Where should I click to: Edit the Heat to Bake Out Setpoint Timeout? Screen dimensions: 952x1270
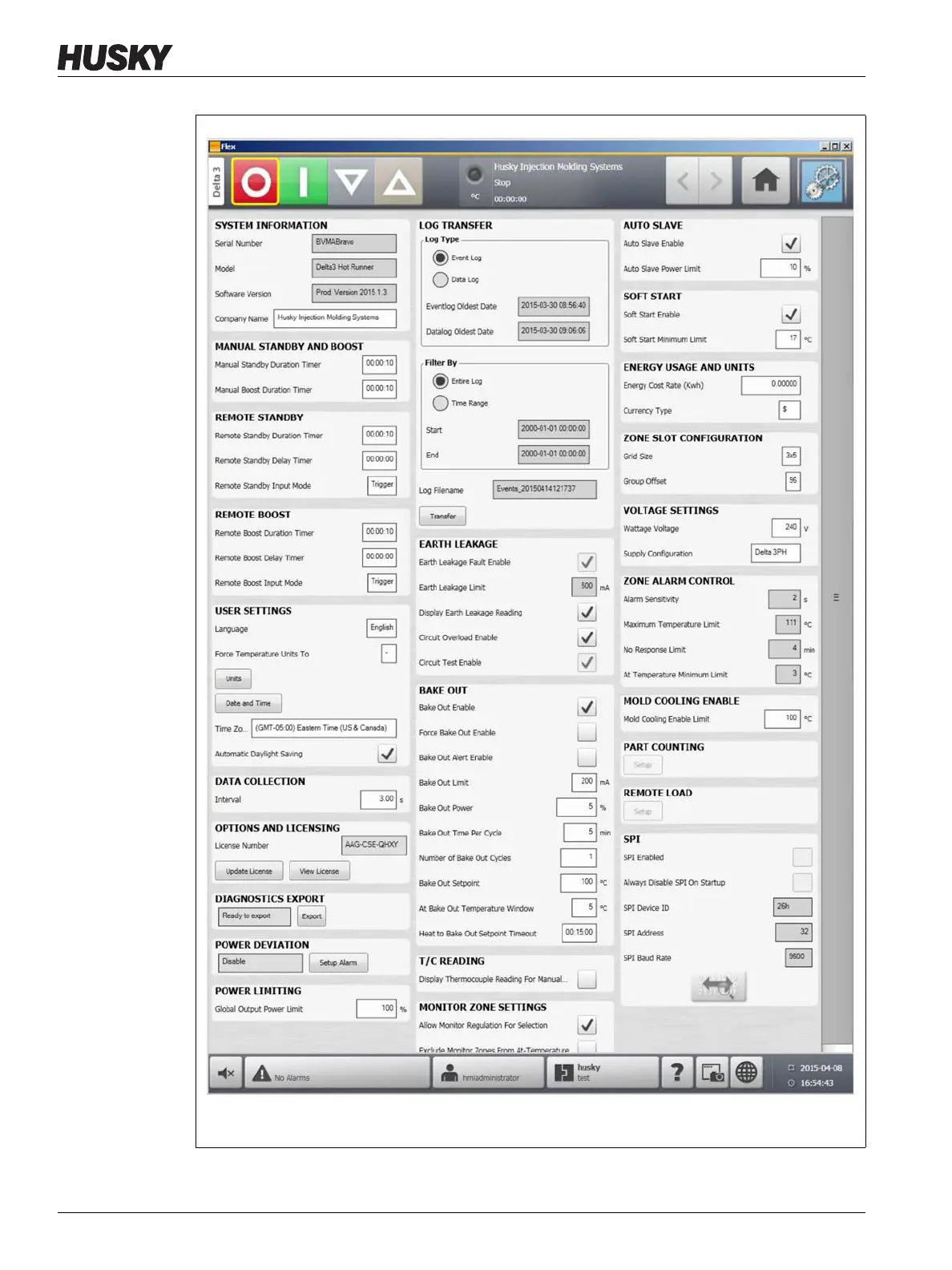579,932
